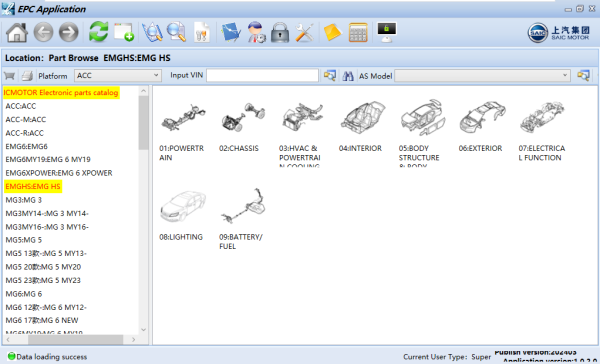Open new window with plus icon
The width and height of the screenshot is (600, 364).
point(124,32)
